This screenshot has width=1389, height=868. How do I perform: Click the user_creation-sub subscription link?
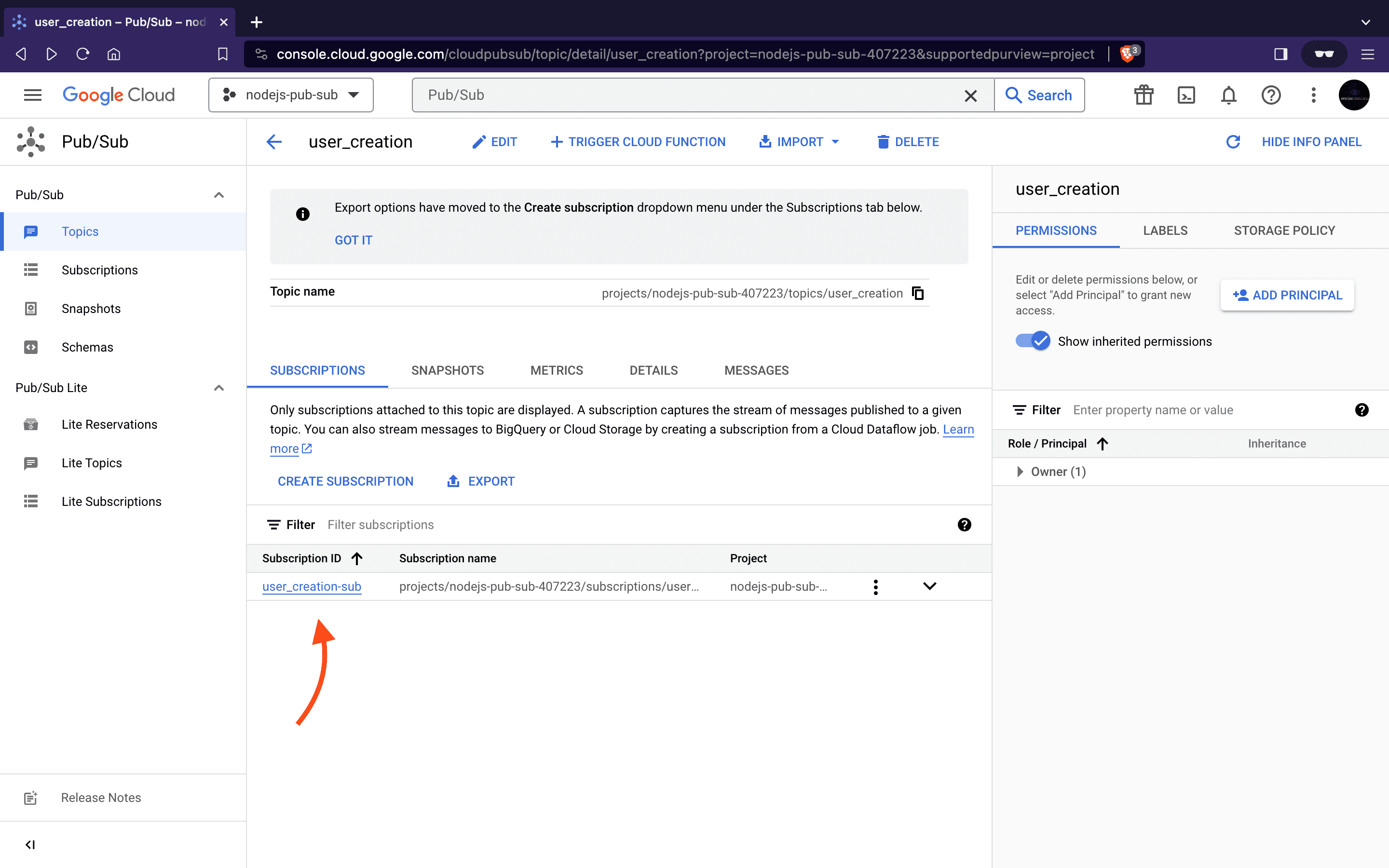(x=312, y=586)
